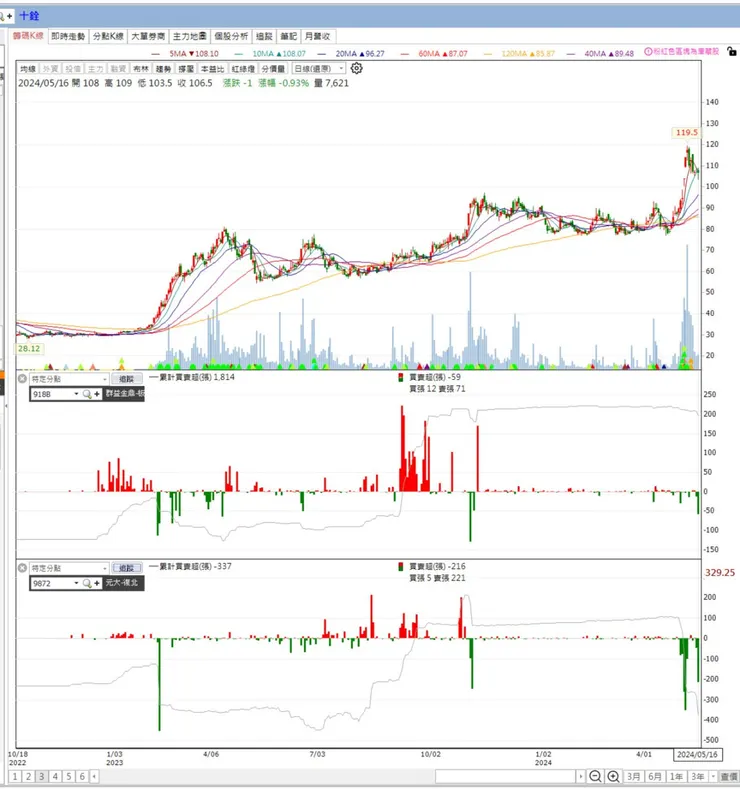Viewport: 740px width, 789px height.
Task: Switch to 大單券商 tab
Action: (x=148, y=36)
